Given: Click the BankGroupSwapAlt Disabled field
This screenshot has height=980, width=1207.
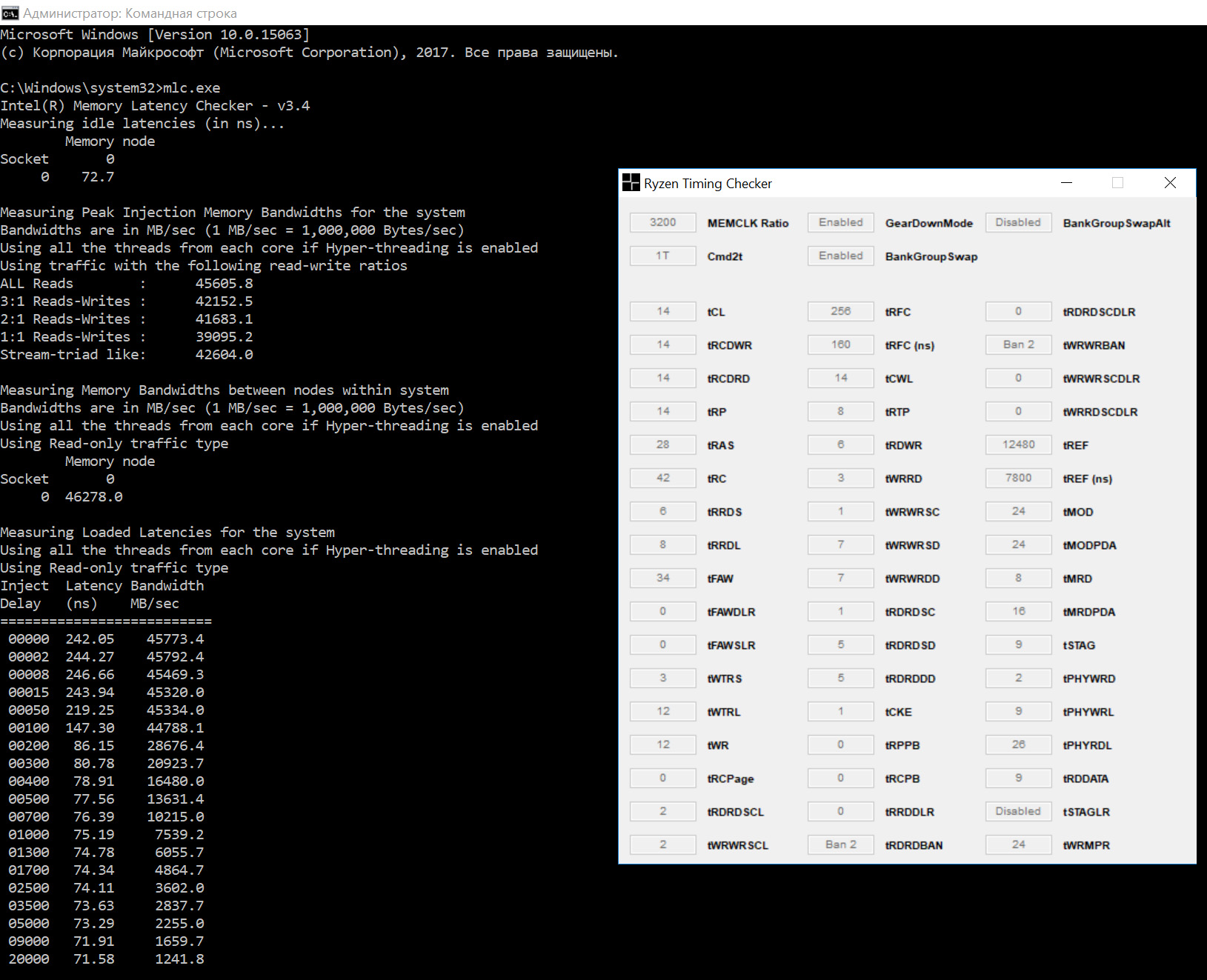Looking at the screenshot, I should 1018,222.
